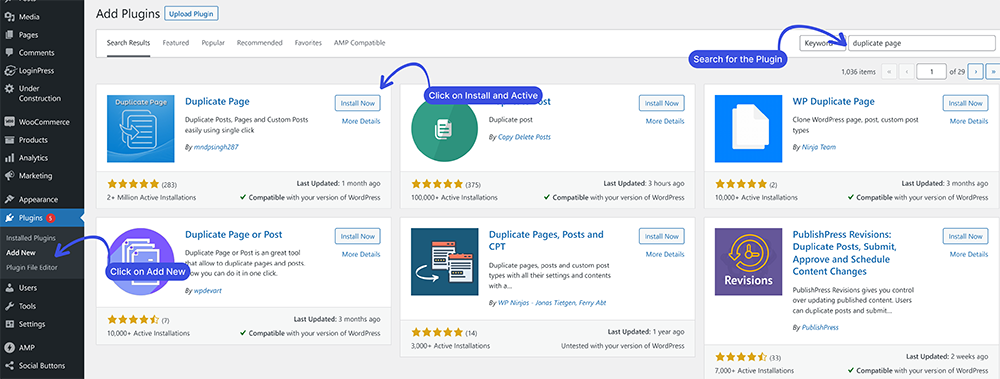Install the Duplicate Page plugin
This screenshot has height=379, width=1000.
pyautogui.click(x=357, y=103)
